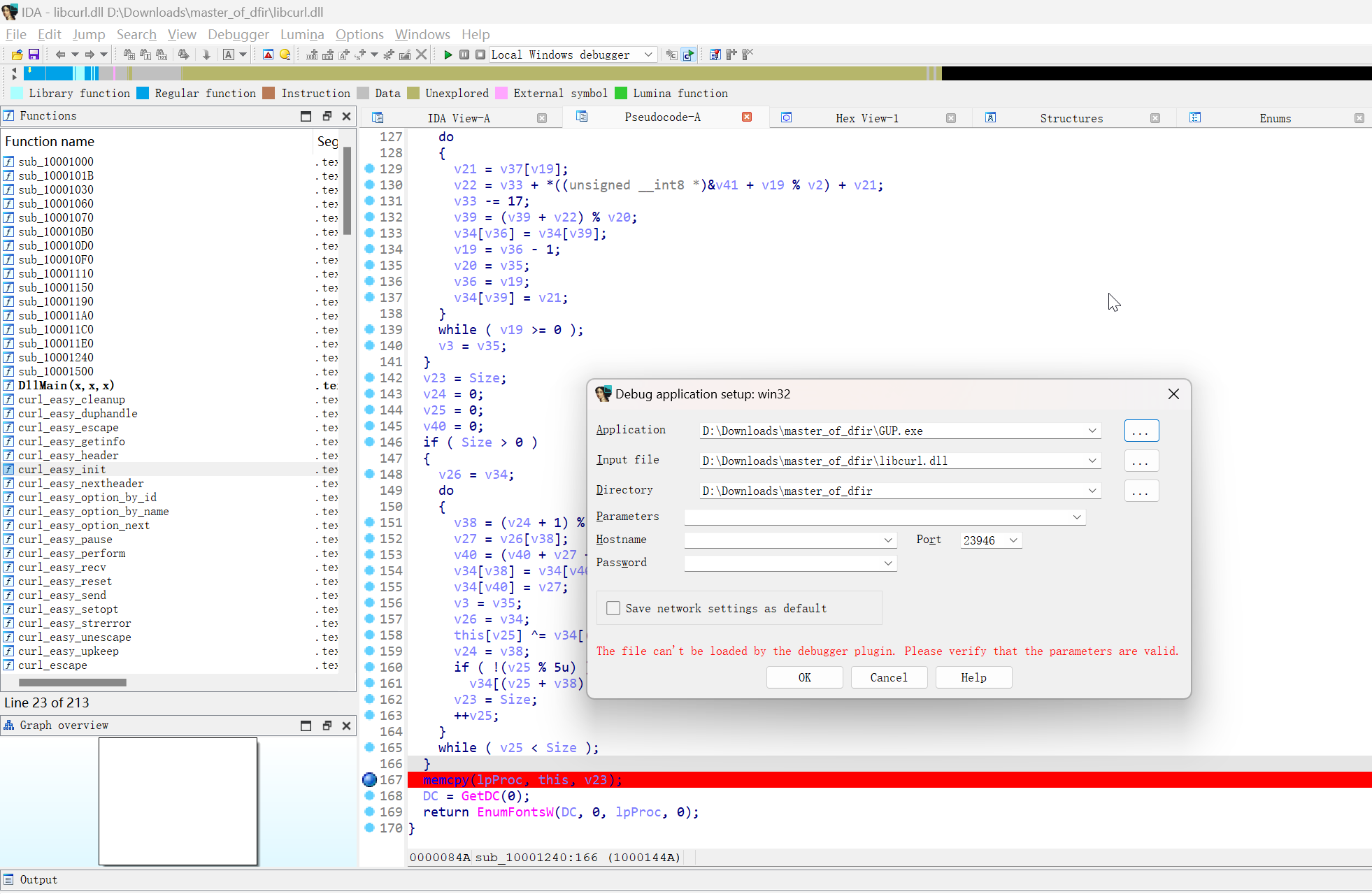Toggle breakpoint dot at line 139
The image size is (1372, 894).
point(370,329)
